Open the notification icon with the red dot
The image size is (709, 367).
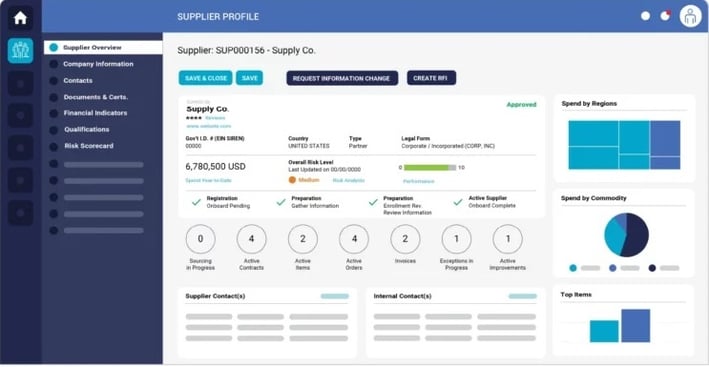665,16
